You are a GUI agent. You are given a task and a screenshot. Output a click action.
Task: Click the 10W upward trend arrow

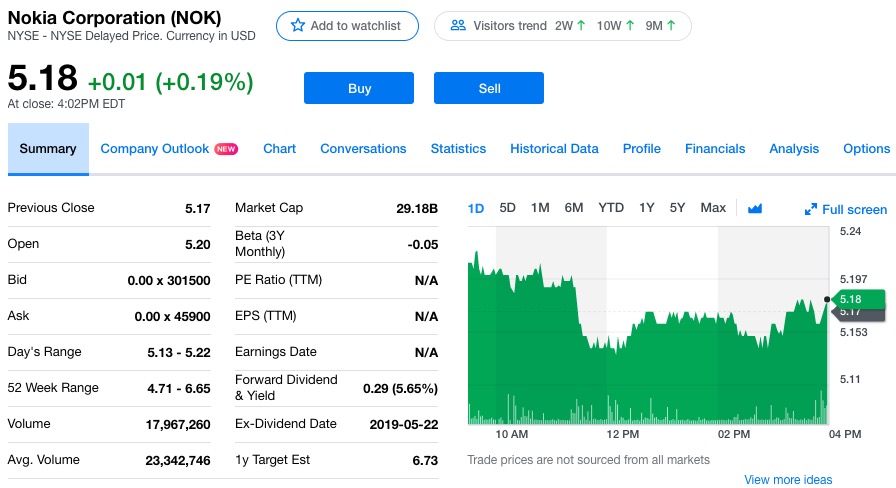[x=630, y=25]
